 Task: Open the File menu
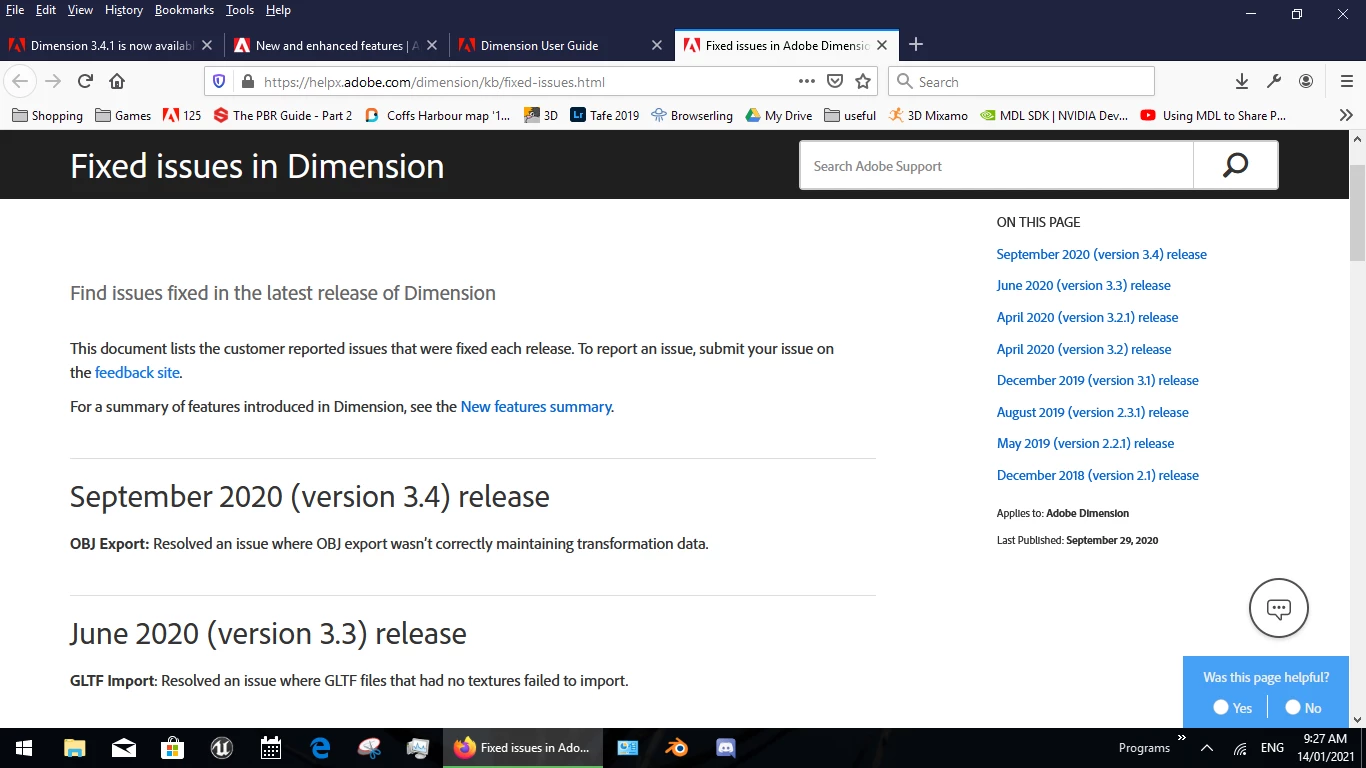pyautogui.click(x=15, y=10)
